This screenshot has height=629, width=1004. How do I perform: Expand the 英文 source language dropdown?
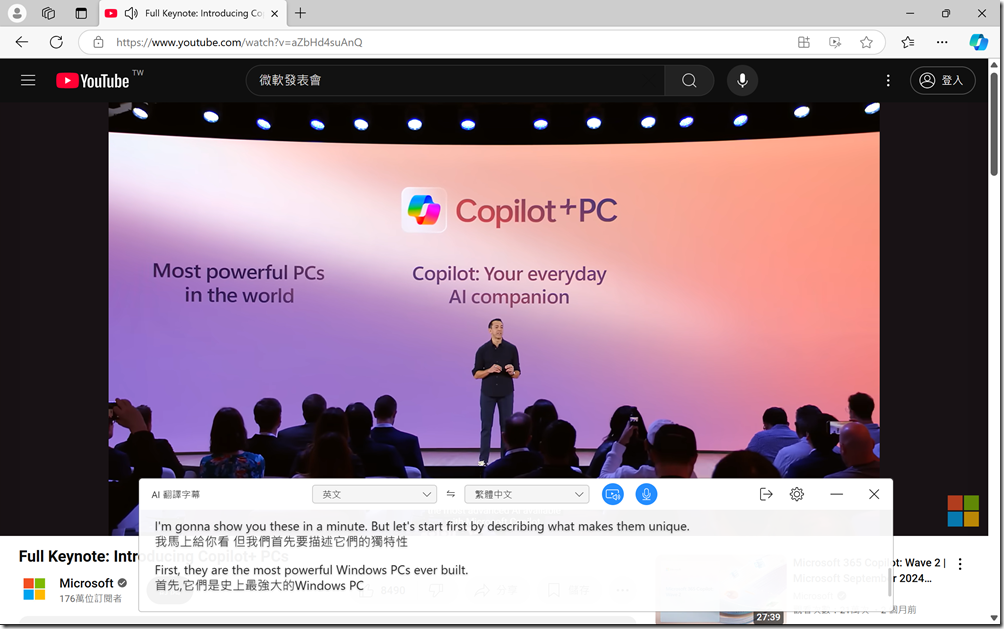coord(375,494)
